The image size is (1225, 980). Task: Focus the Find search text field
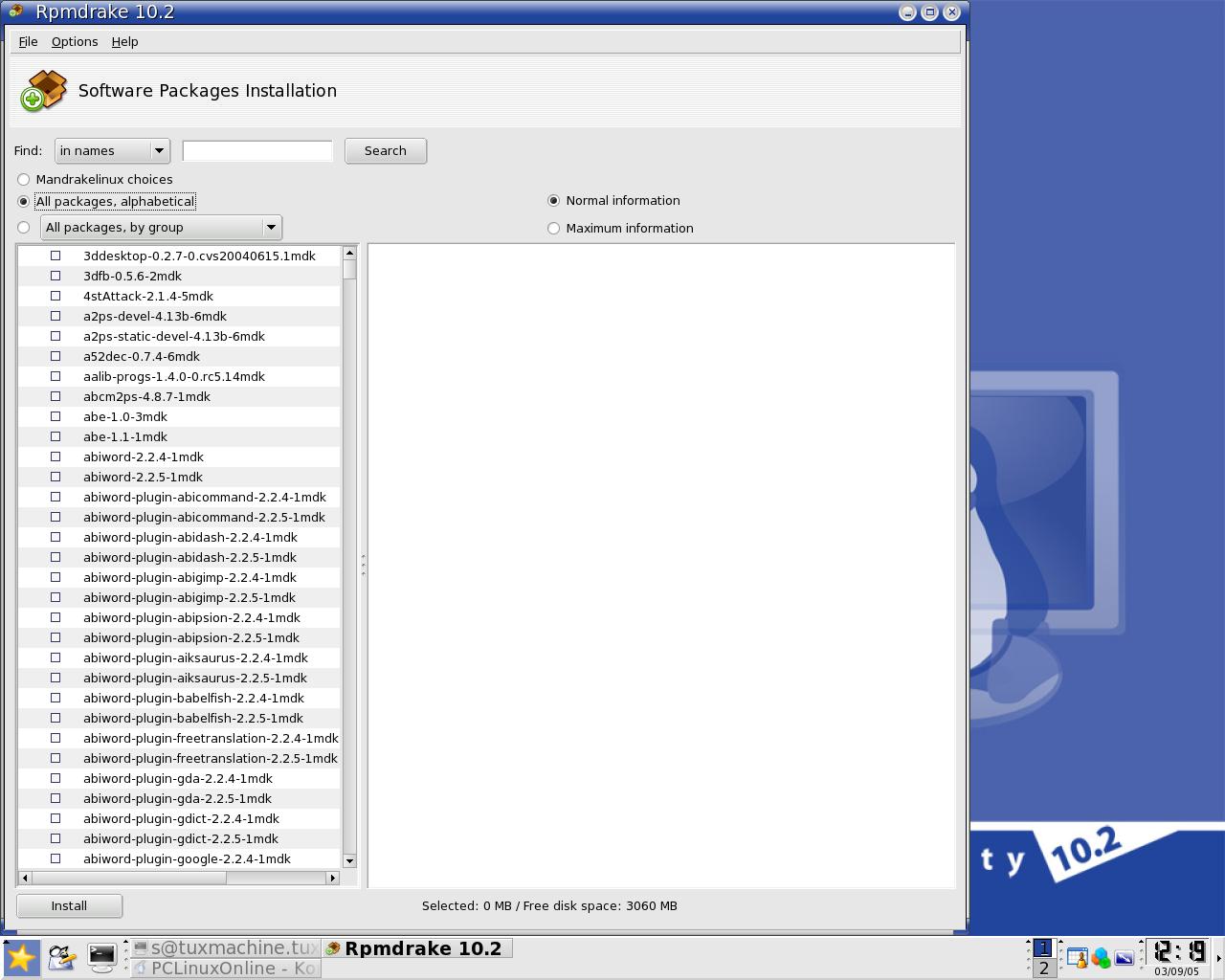[257, 151]
